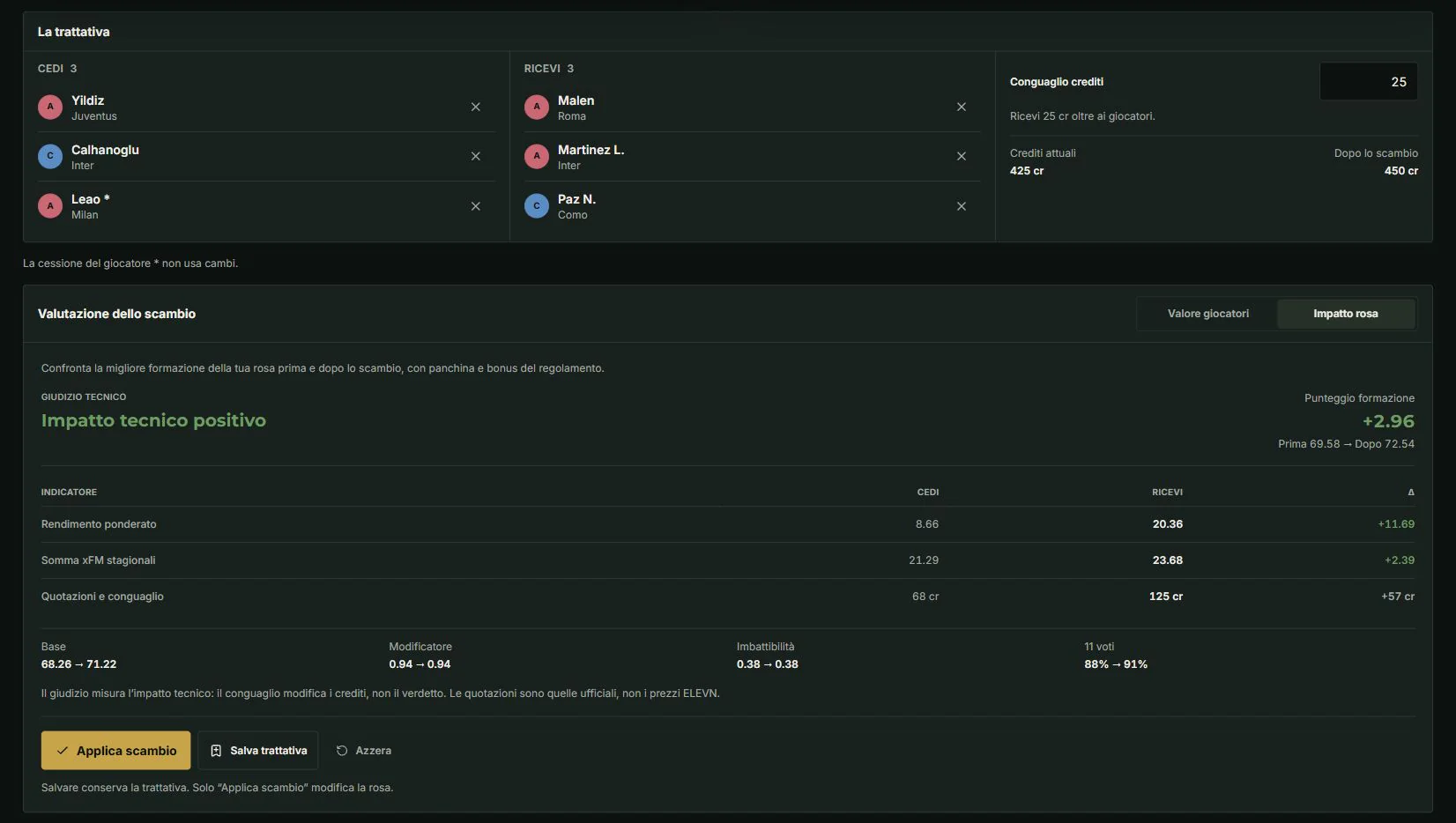Select the player name Yildiz
This screenshot has width=1456, height=823.
coord(88,100)
